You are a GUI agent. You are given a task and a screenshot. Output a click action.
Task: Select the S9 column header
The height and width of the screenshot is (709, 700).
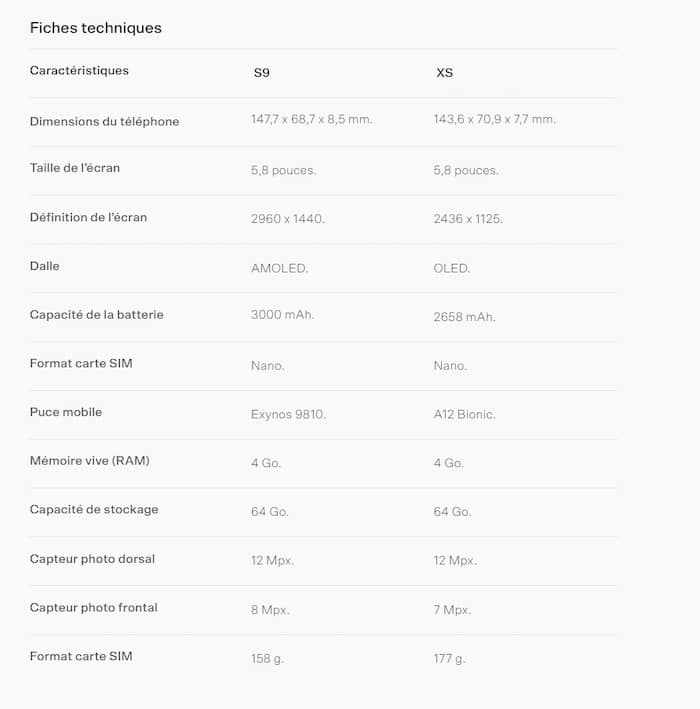(261, 73)
